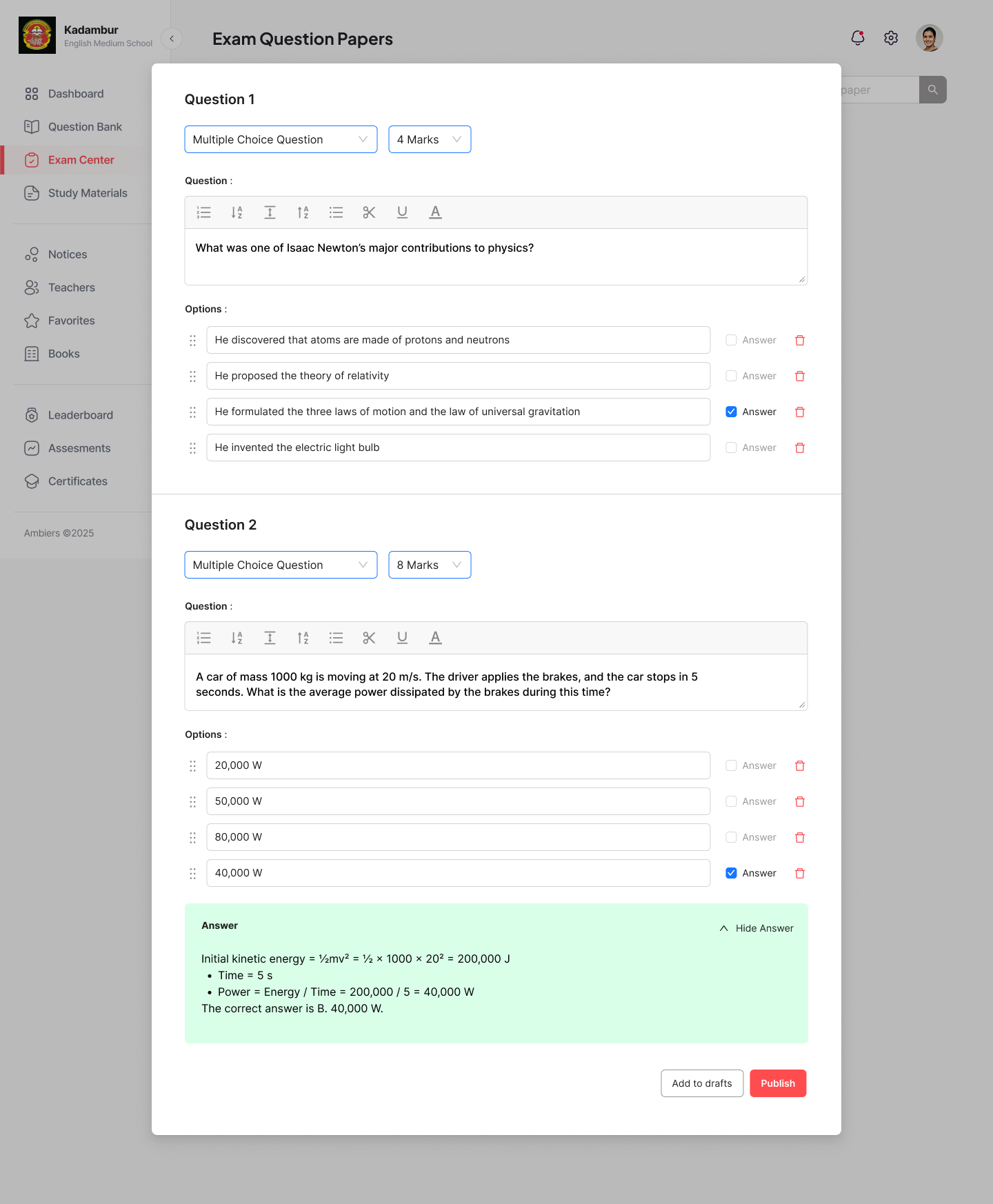993x1204 pixels.
Task: Collapse the answer with Hide Answer
Action: (756, 928)
